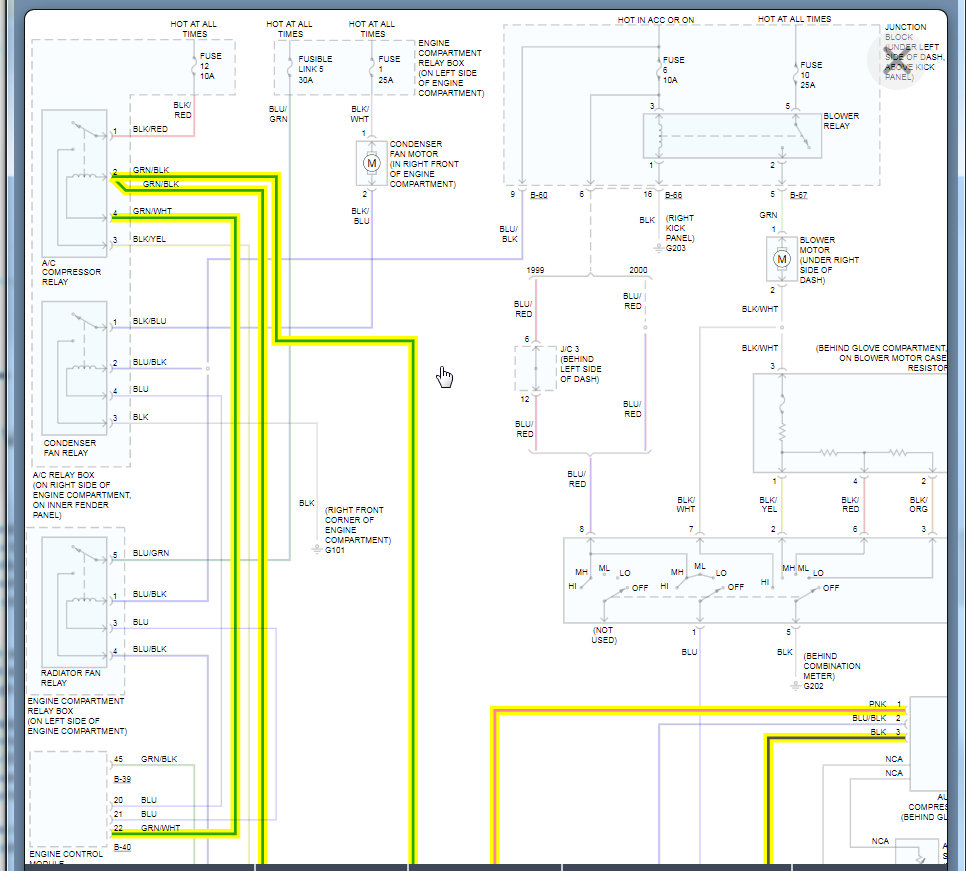
Task: Click the condenser fan motor M symbol
Action: 371,163
